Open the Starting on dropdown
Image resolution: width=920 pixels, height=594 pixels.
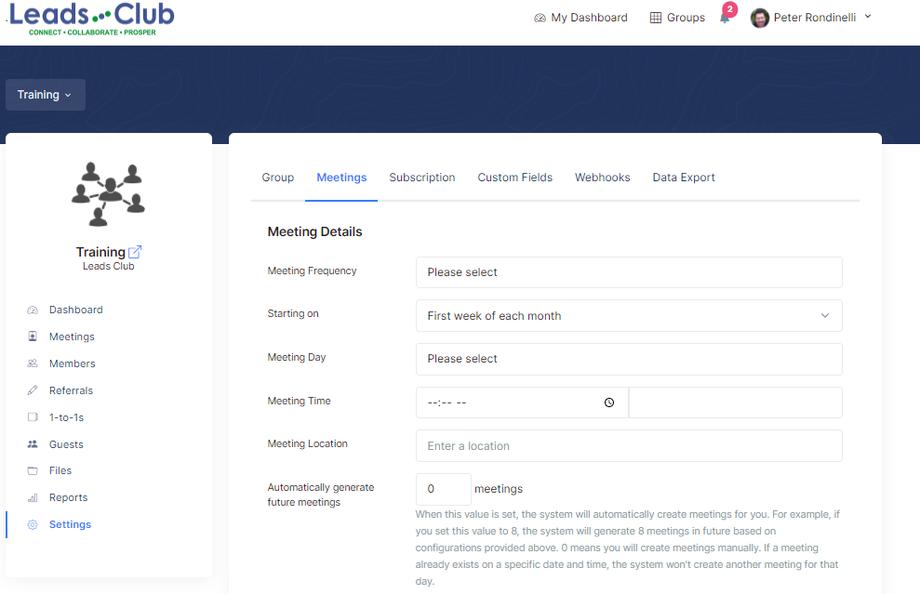(x=629, y=316)
